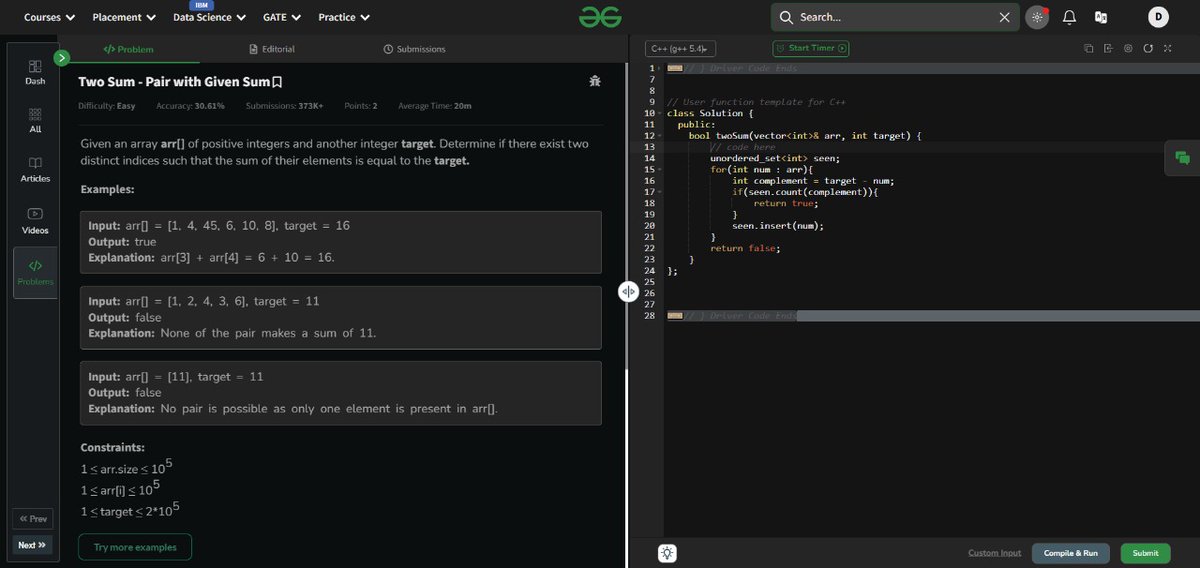Screen dimensions: 1200x568
Task: Click the folded driver code marker at line 28
Action: 675,316
